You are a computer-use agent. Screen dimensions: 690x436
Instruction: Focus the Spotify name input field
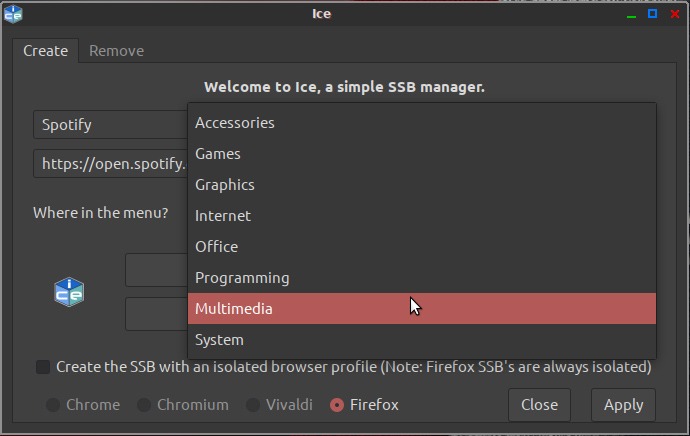(110, 125)
